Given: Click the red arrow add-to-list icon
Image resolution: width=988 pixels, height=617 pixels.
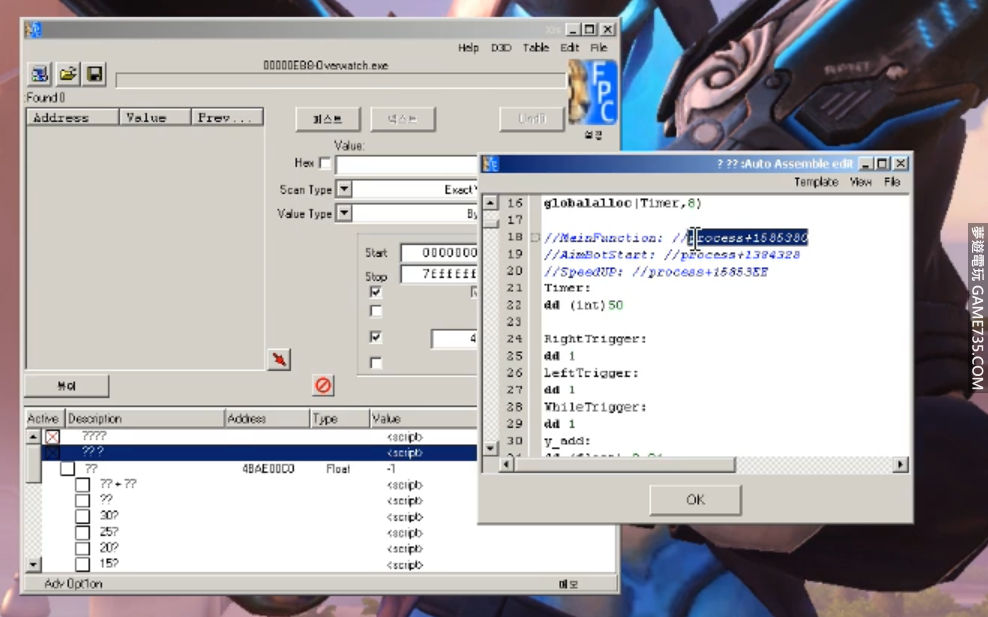Looking at the screenshot, I should (280, 359).
